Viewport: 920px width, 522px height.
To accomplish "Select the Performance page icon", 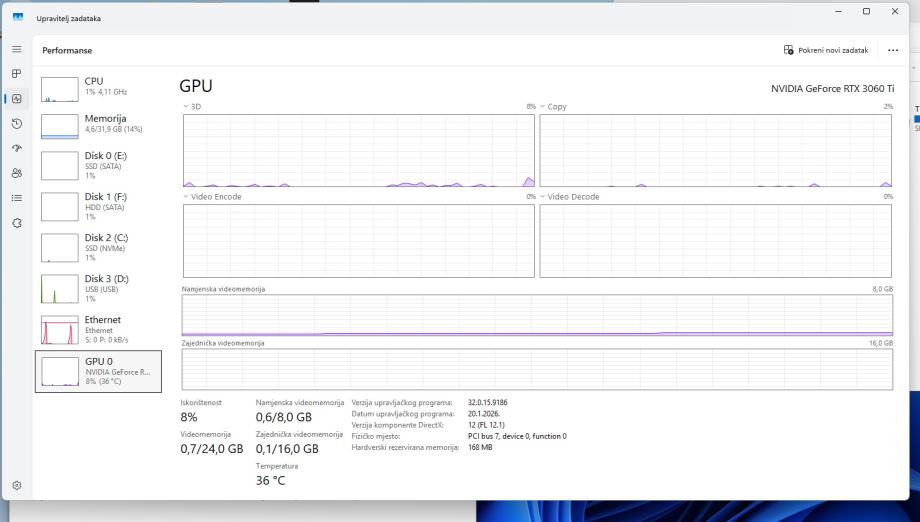I will point(16,99).
